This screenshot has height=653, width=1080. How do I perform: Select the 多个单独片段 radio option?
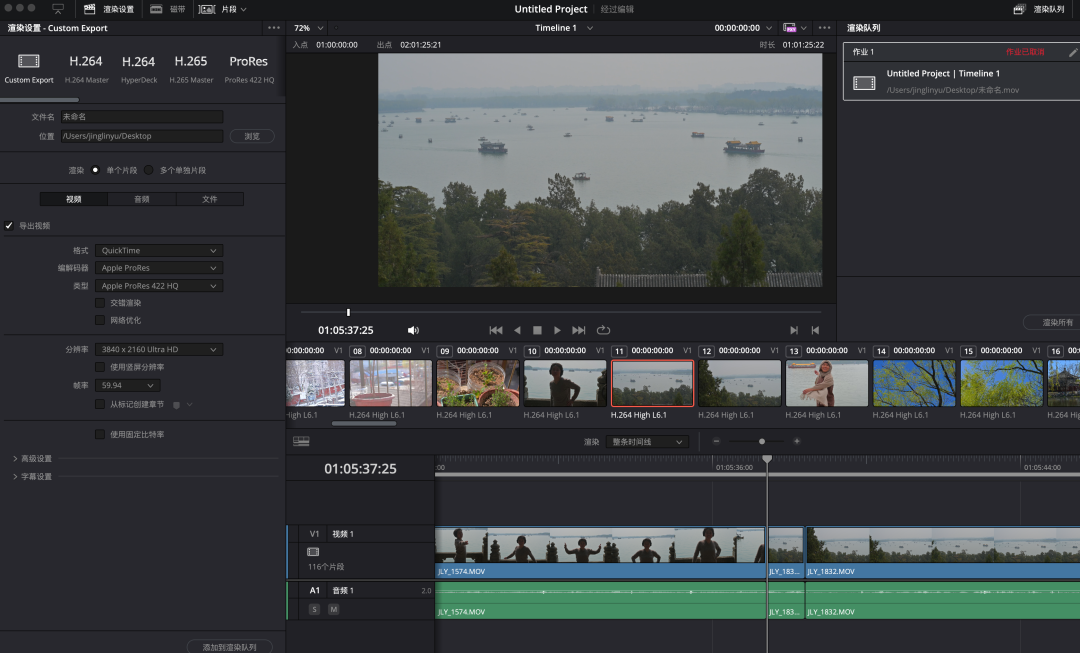point(149,170)
